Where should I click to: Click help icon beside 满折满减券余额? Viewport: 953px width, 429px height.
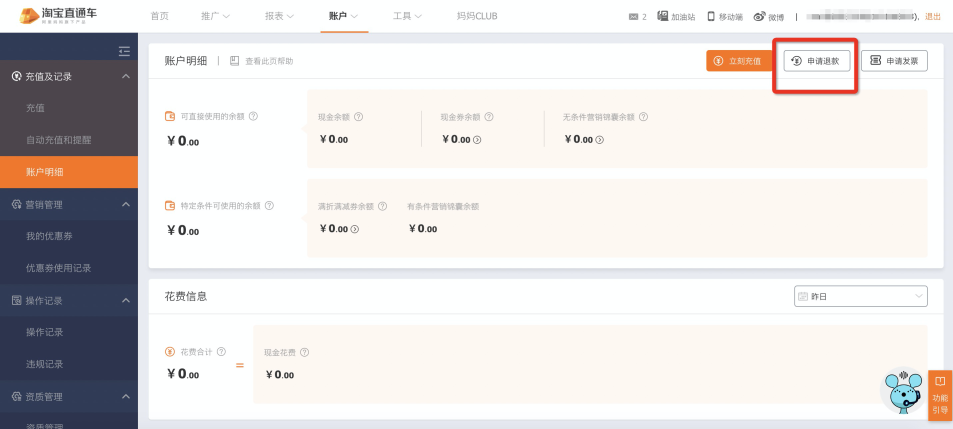coord(382,206)
